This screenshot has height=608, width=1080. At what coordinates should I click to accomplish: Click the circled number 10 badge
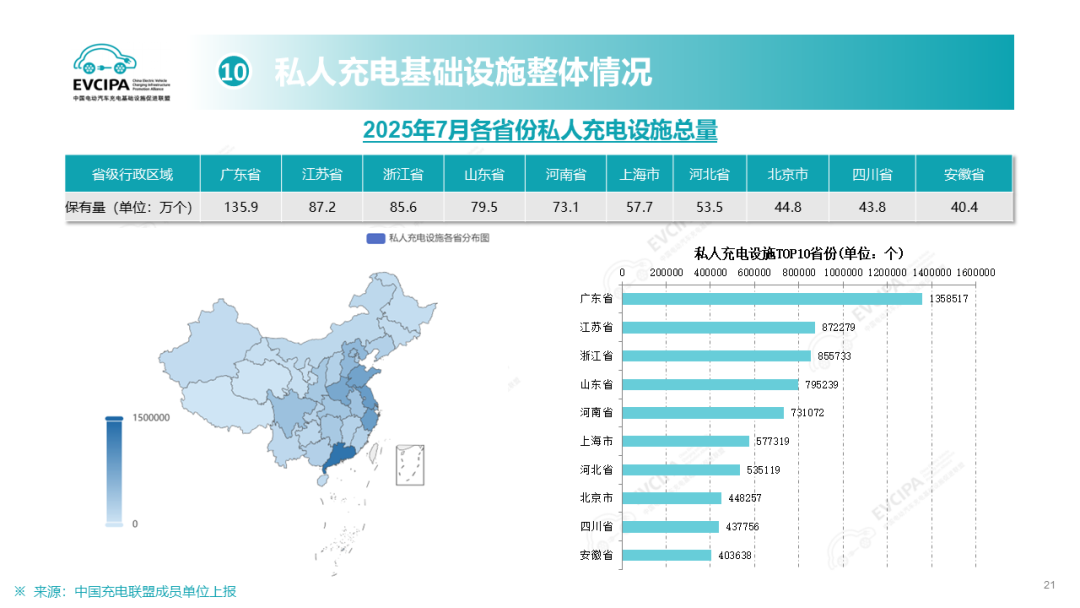click(233, 72)
